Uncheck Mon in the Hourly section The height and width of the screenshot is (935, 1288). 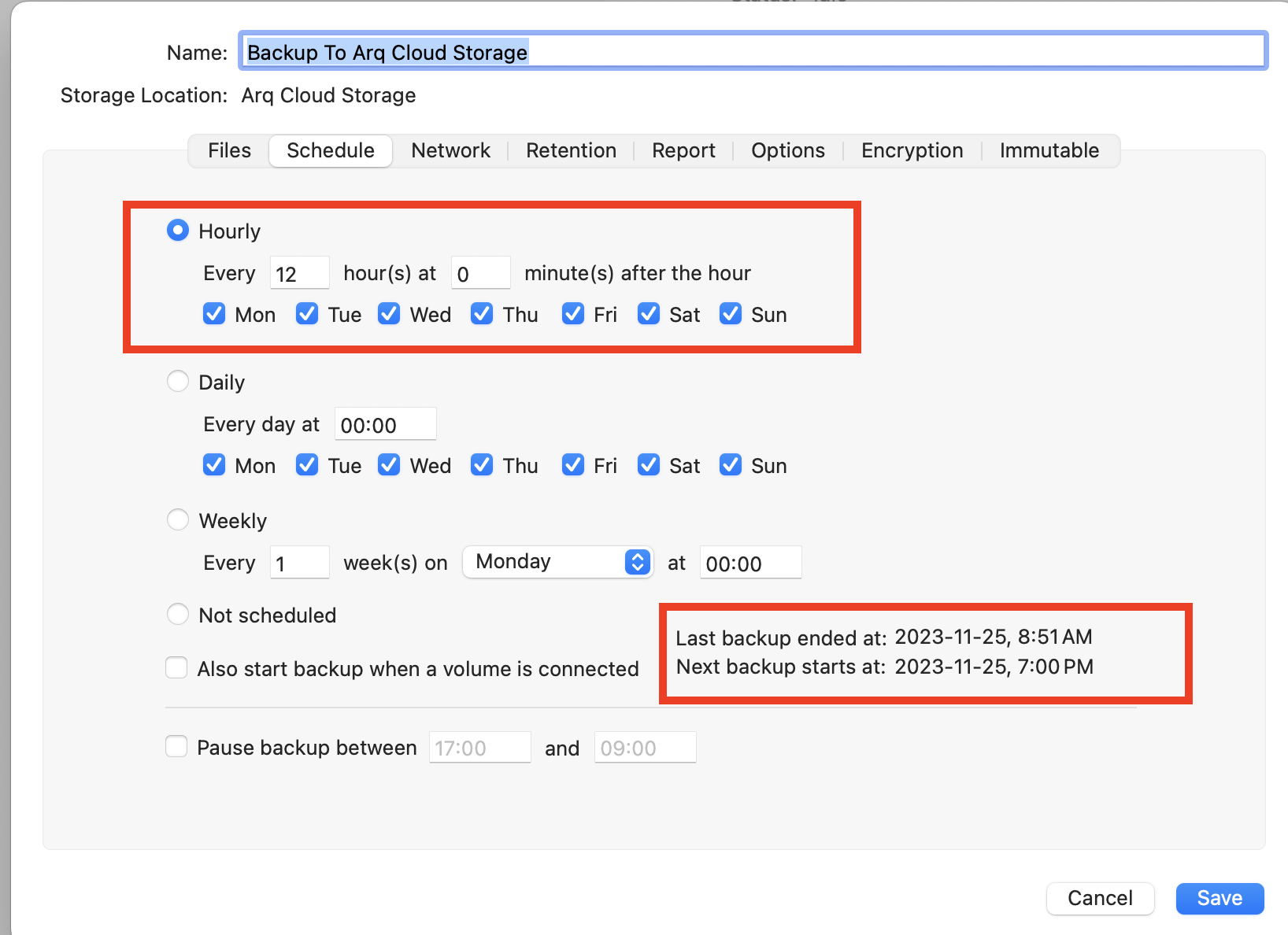214,314
